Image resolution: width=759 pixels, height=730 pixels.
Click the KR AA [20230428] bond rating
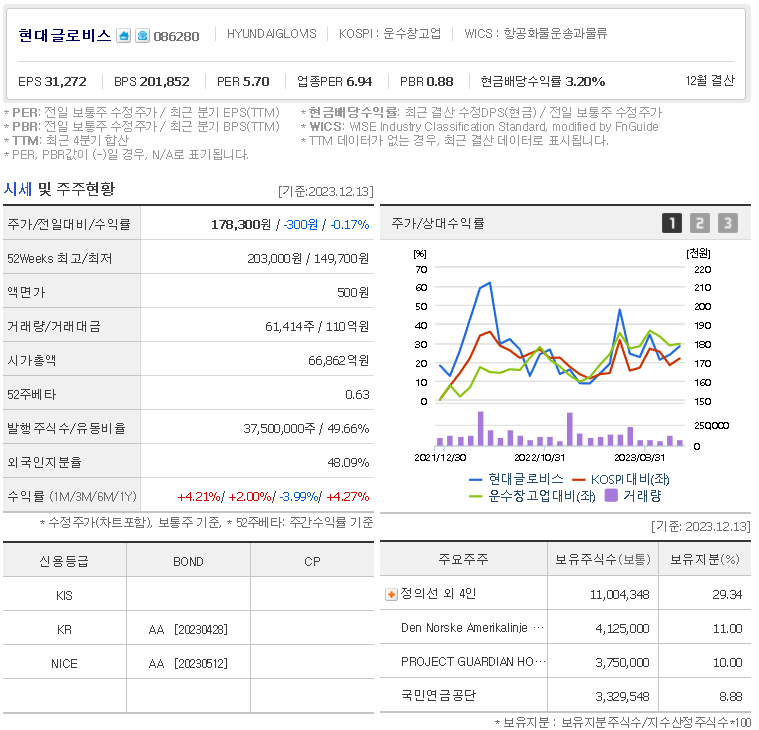tap(188, 629)
